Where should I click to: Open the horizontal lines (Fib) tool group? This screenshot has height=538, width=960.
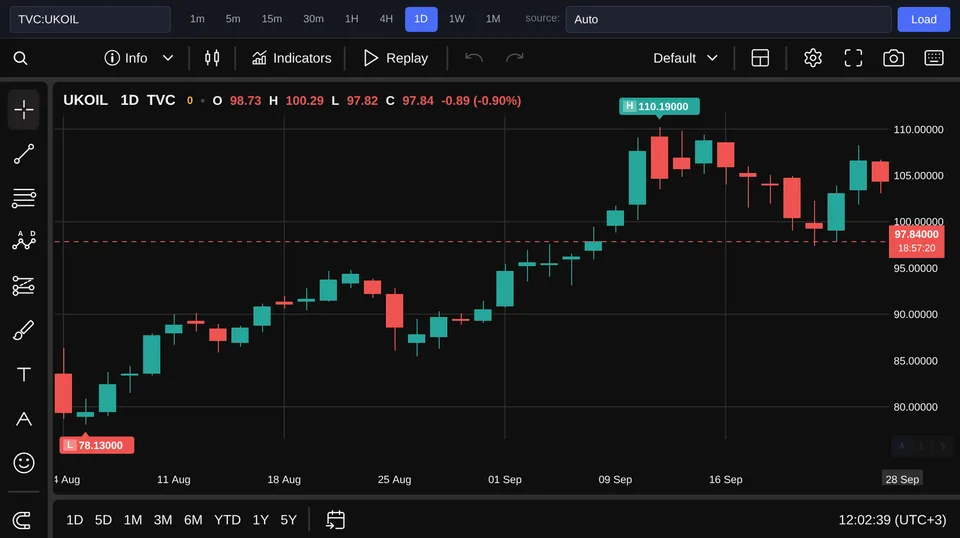point(24,198)
